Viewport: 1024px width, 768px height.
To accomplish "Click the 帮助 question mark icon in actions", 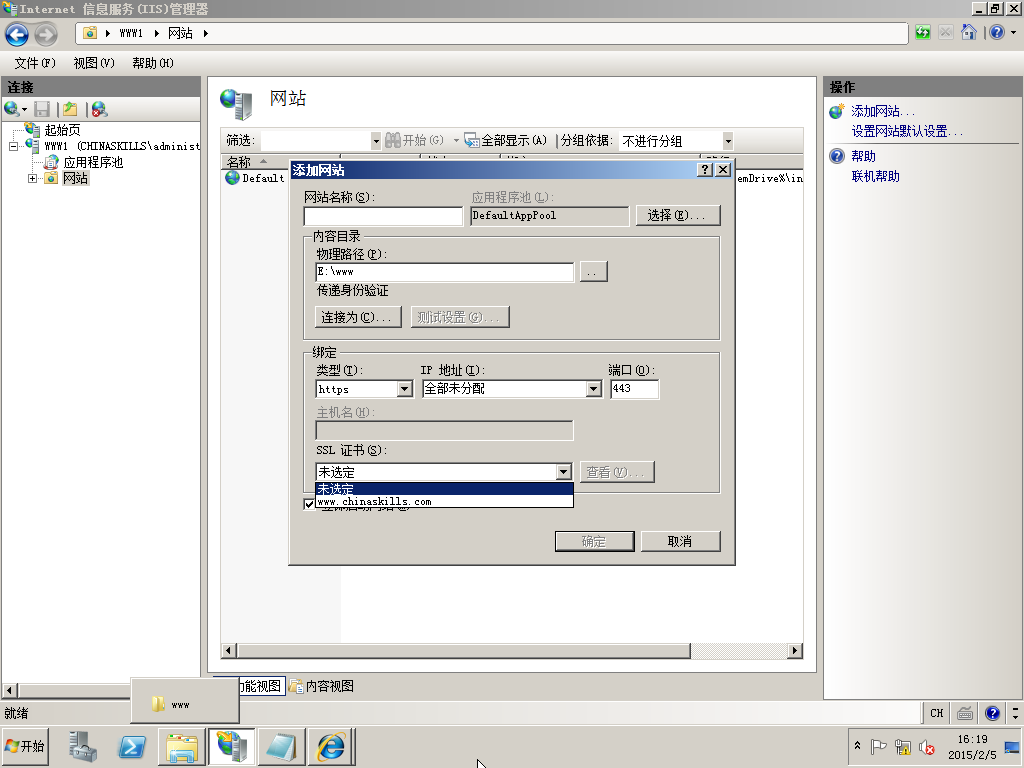I will pyautogui.click(x=837, y=156).
